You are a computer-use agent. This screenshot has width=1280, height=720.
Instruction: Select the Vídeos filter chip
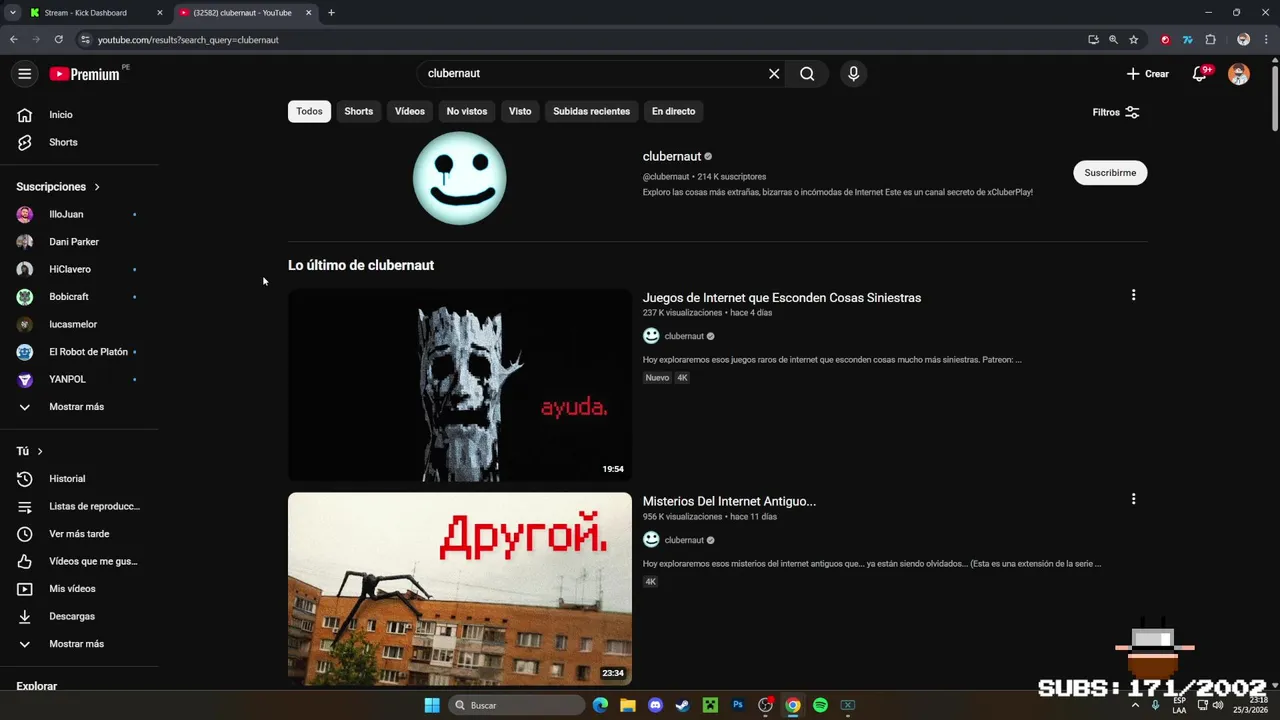(x=410, y=111)
